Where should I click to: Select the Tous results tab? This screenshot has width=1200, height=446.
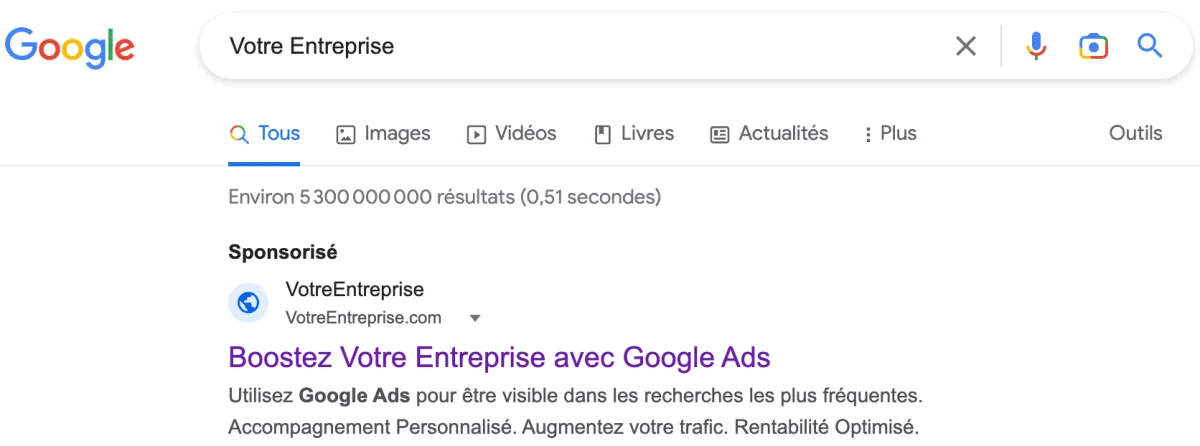click(x=264, y=133)
